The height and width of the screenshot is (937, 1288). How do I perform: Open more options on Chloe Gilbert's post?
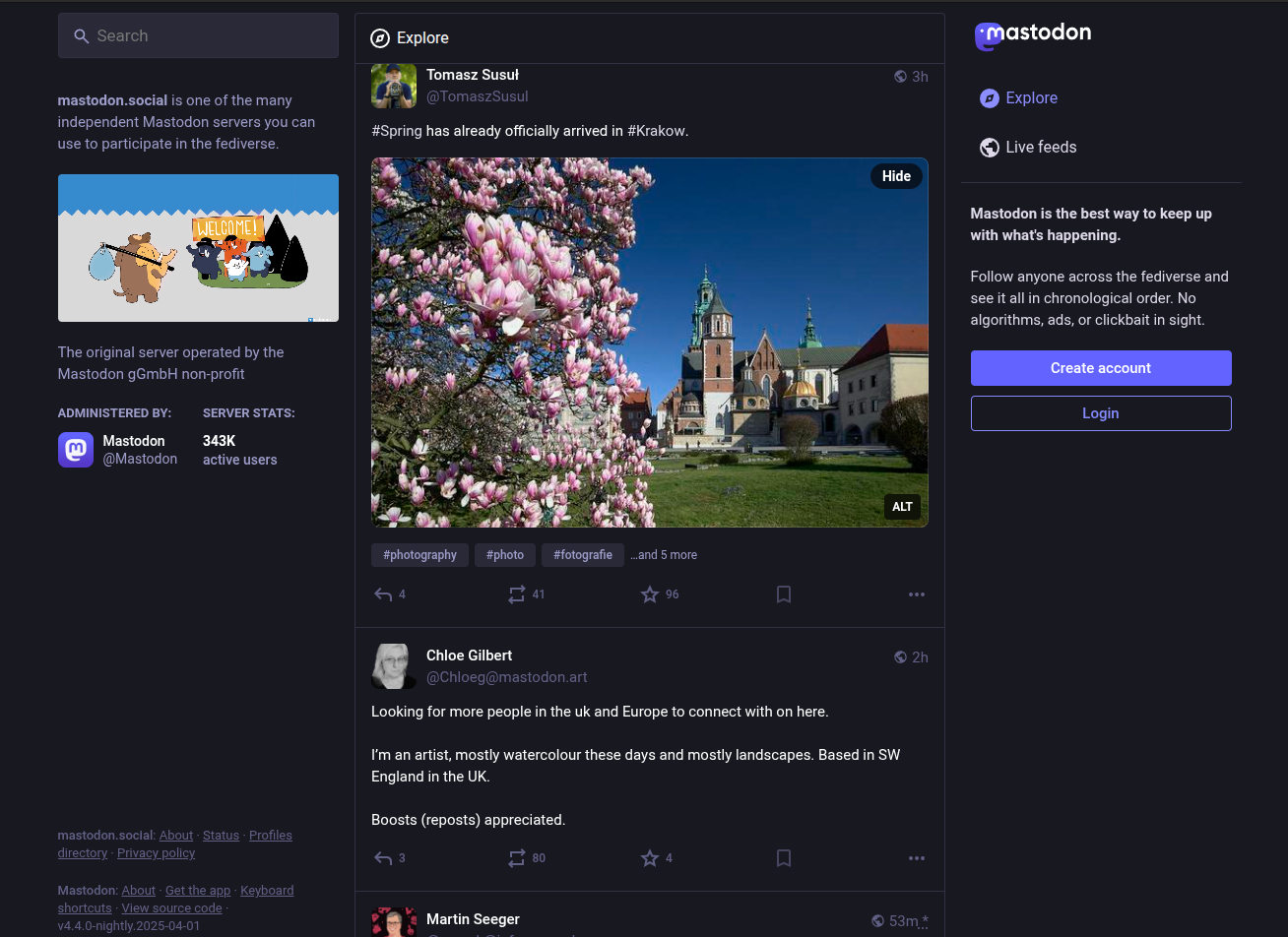[917, 858]
